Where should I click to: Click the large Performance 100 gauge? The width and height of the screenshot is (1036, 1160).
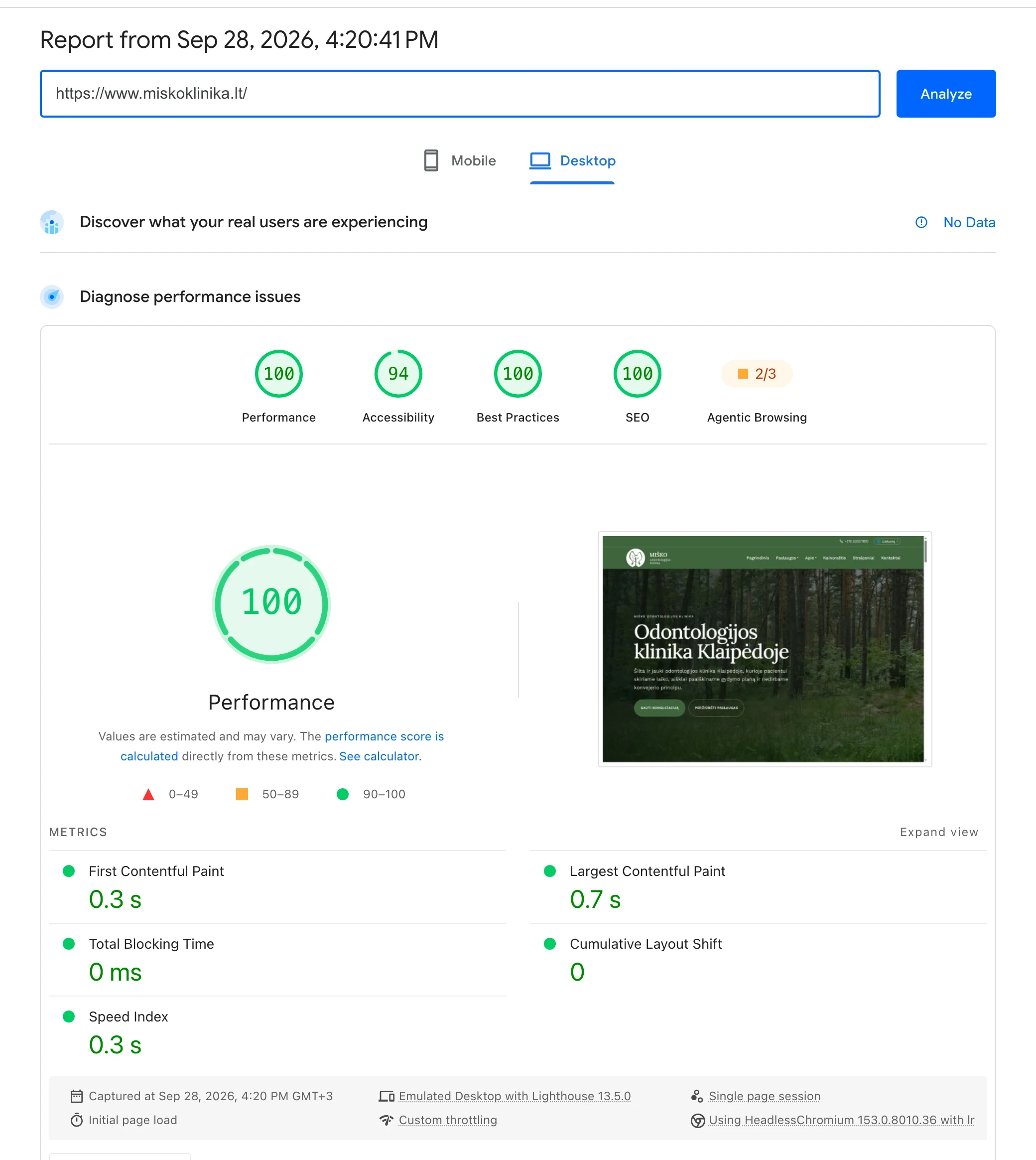click(271, 603)
